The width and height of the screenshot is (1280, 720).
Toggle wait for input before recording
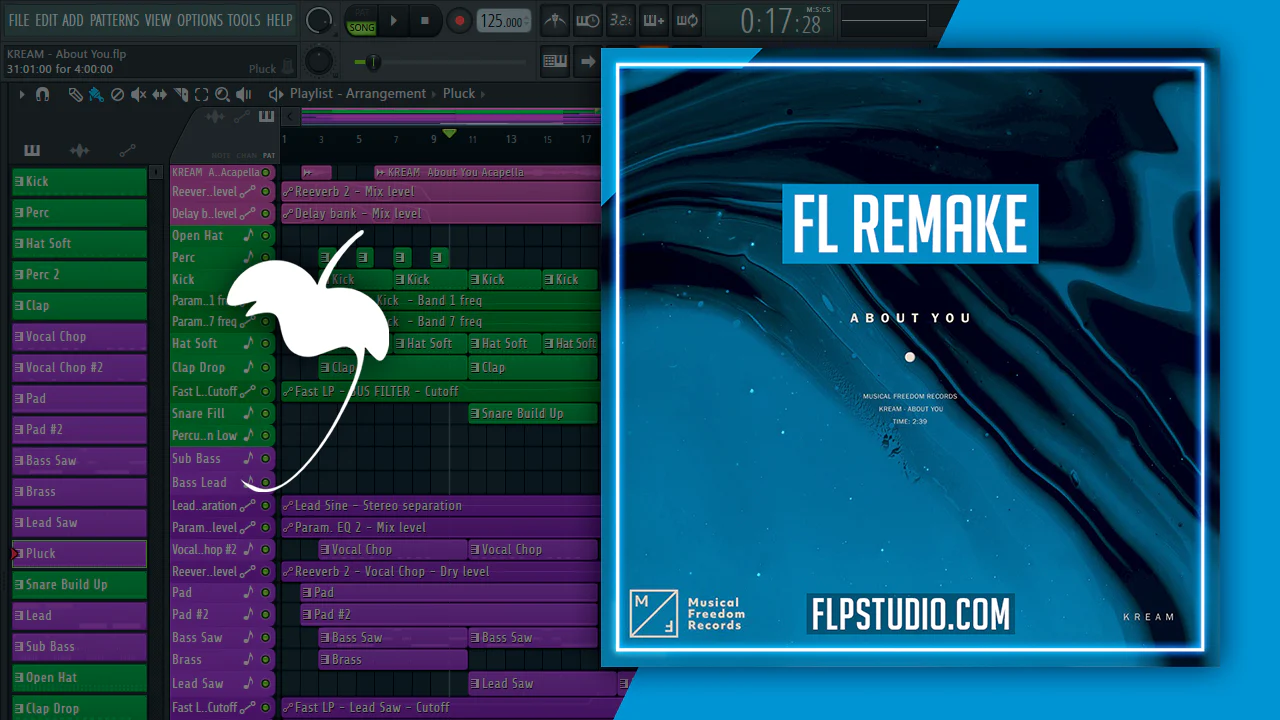click(x=589, y=20)
